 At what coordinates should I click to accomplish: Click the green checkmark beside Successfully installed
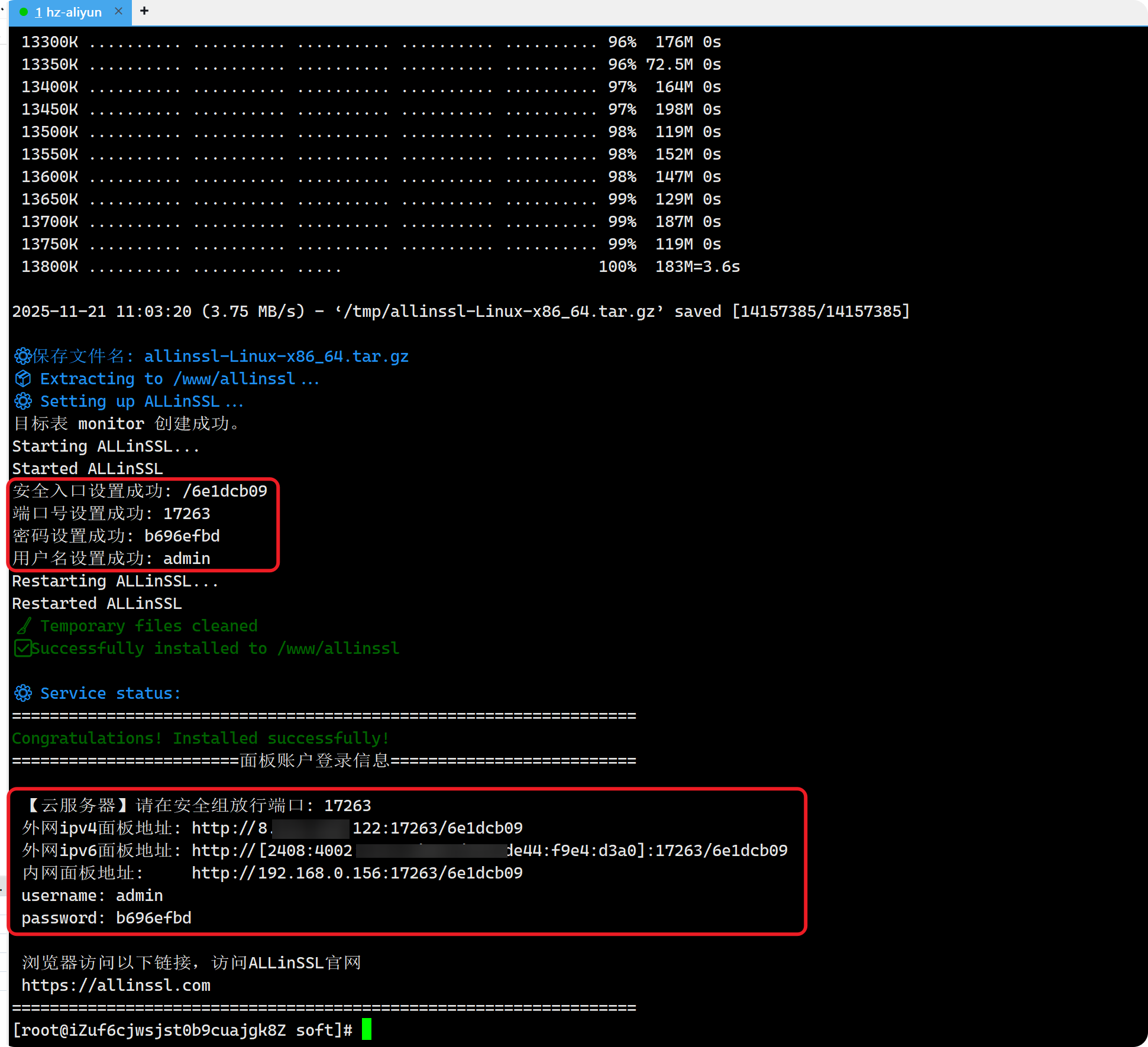click(x=22, y=648)
